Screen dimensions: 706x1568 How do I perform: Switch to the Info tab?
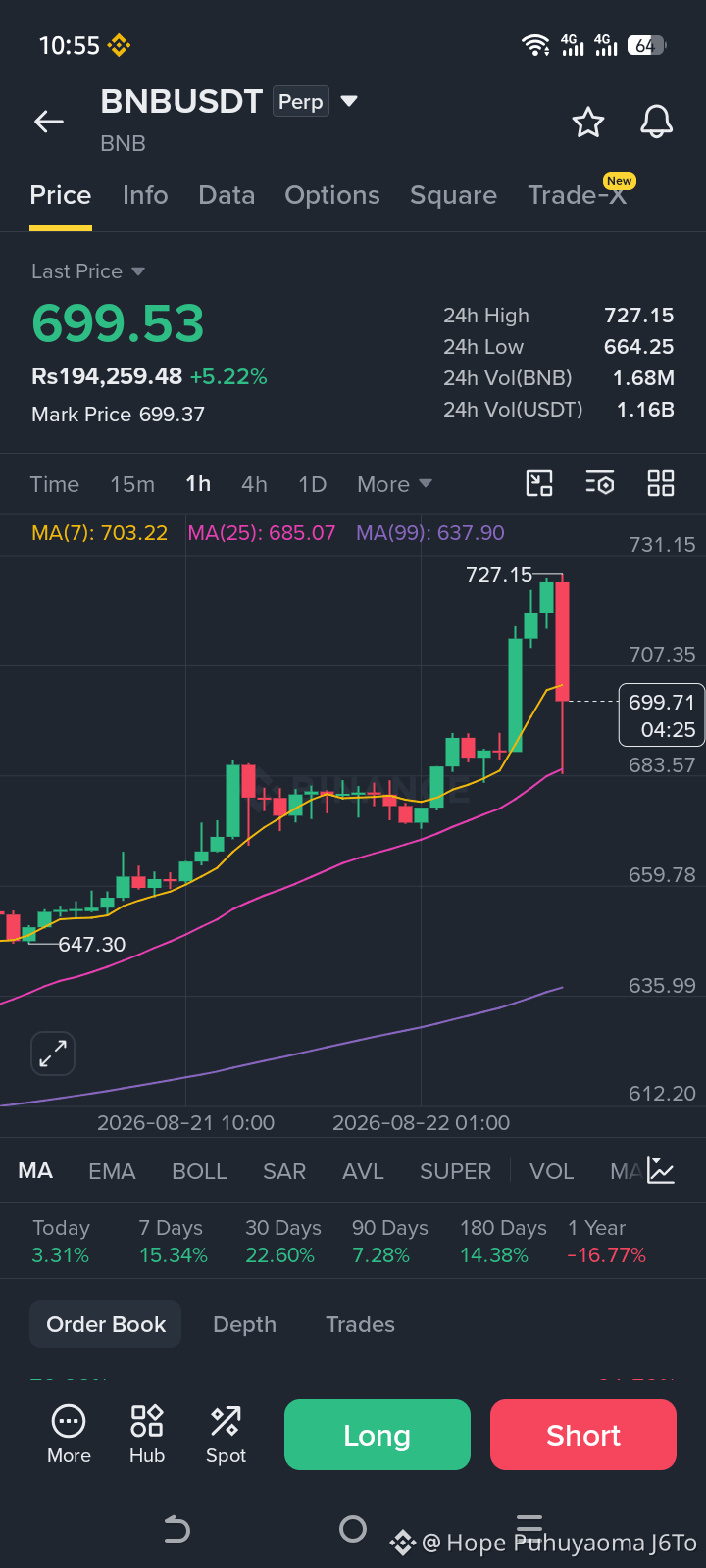click(x=145, y=195)
